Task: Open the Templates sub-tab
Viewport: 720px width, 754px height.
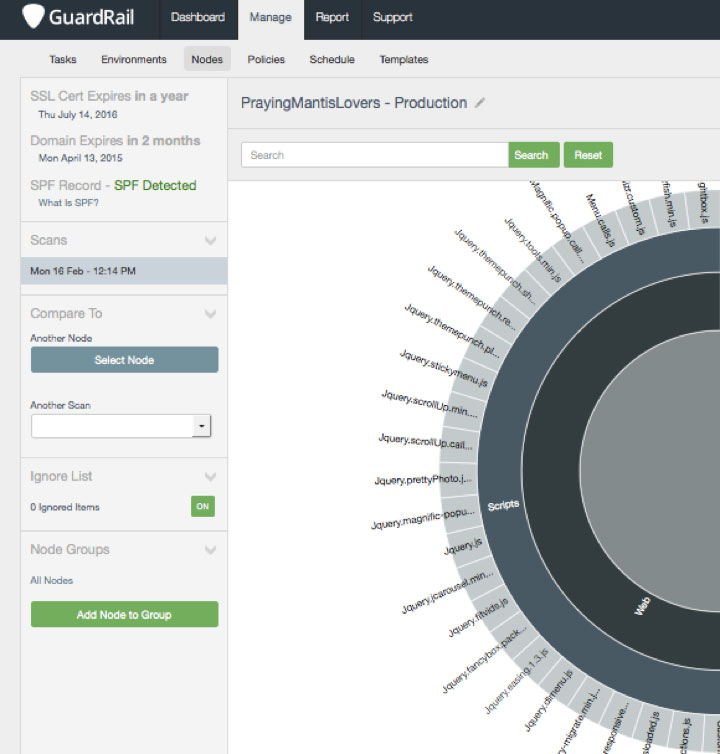Action: (x=404, y=59)
